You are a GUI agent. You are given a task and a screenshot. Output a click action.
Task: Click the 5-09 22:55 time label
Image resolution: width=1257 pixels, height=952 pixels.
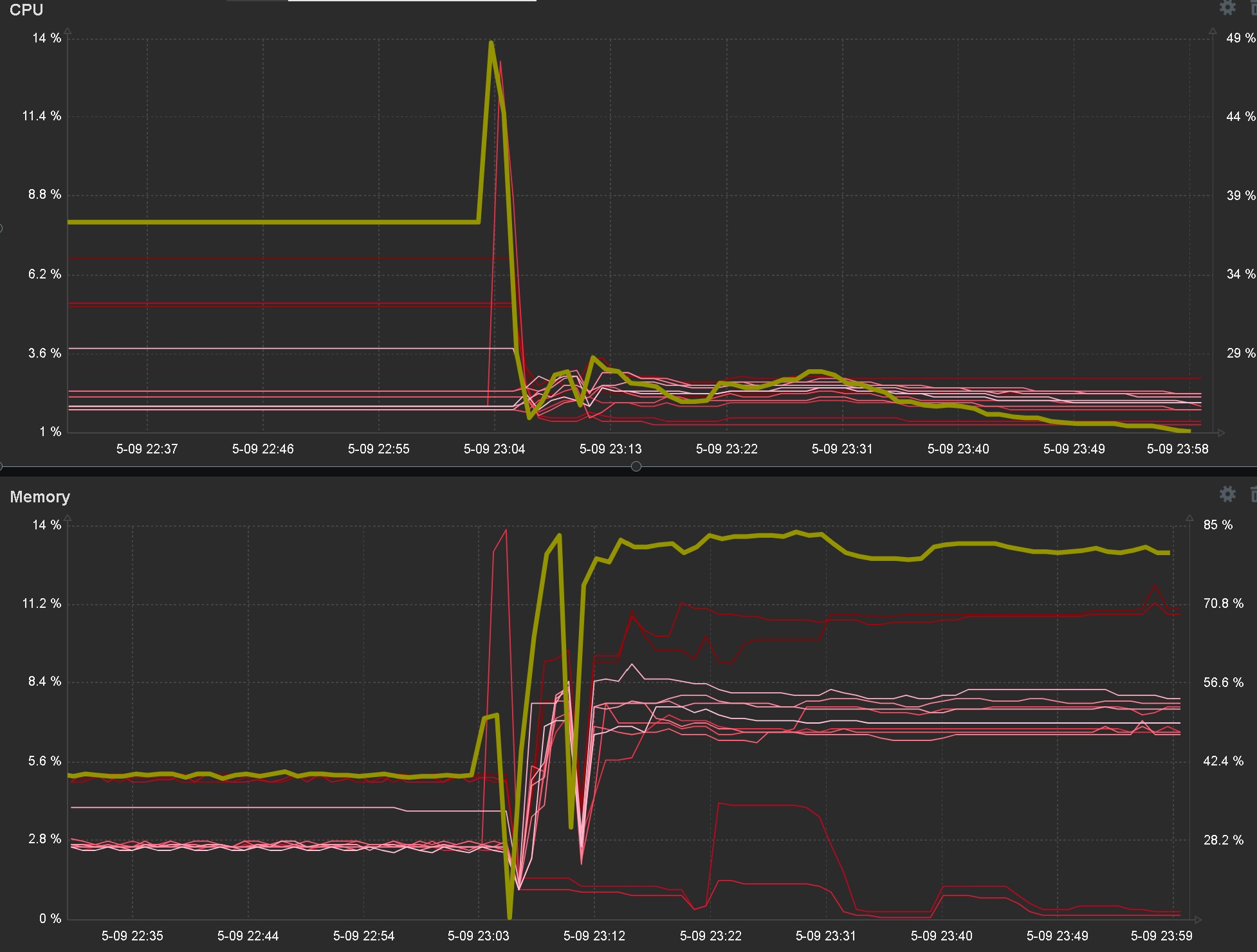[x=378, y=449]
